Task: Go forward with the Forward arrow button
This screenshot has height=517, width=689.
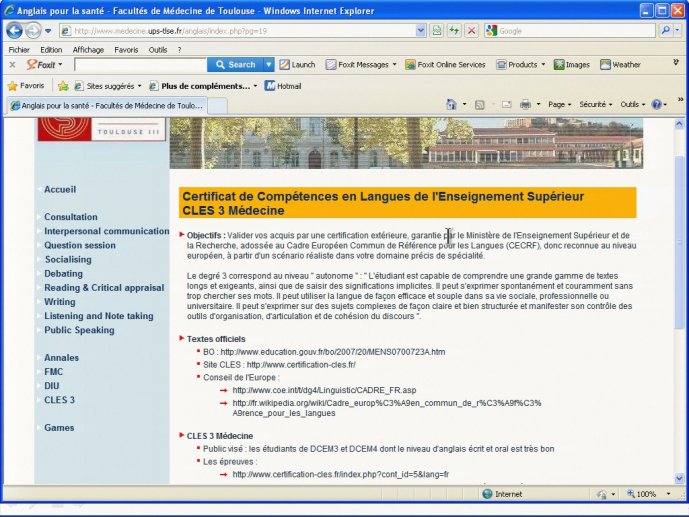Action: point(33,31)
